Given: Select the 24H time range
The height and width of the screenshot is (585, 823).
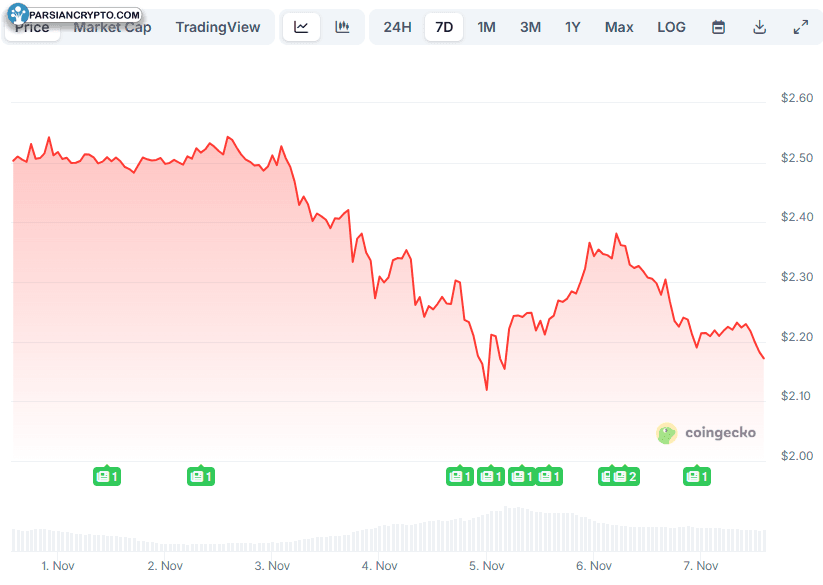Looking at the screenshot, I should coord(397,27).
